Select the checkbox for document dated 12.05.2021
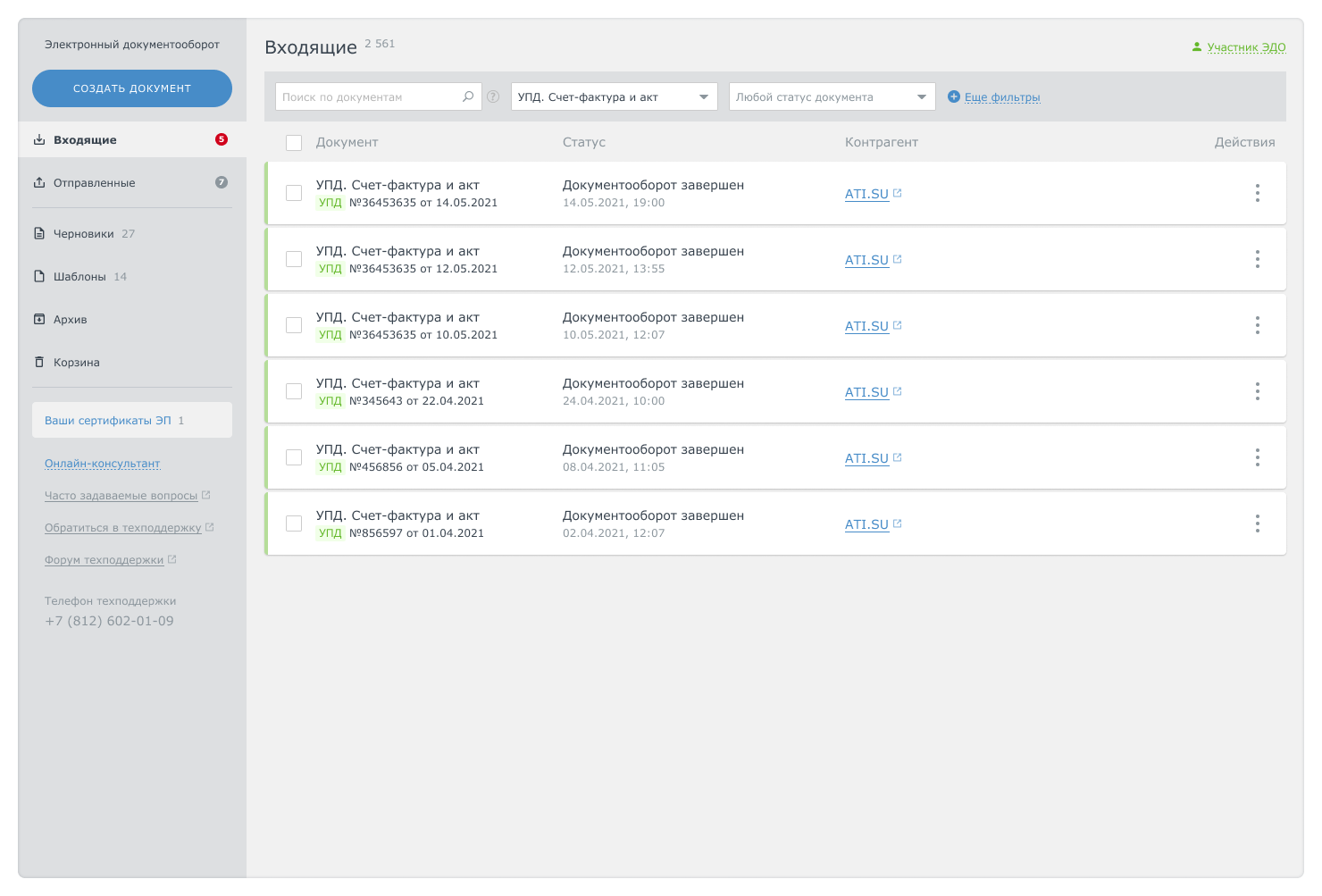The width and height of the screenshot is (1322, 896). (x=294, y=259)
